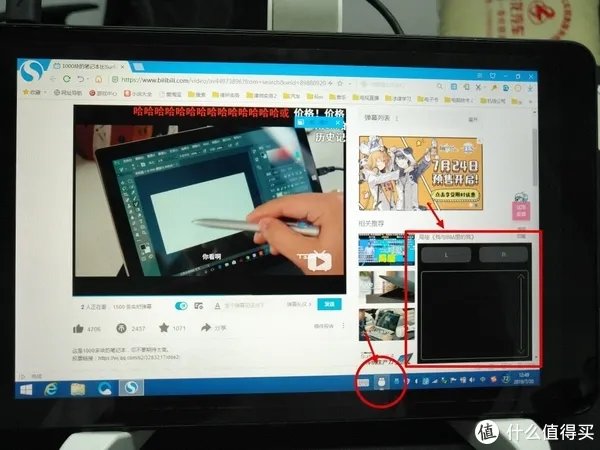Viewport: 600px width, 450px height.
Task: Open the 小说大全 bookmark
Action: tap(138, 93)
